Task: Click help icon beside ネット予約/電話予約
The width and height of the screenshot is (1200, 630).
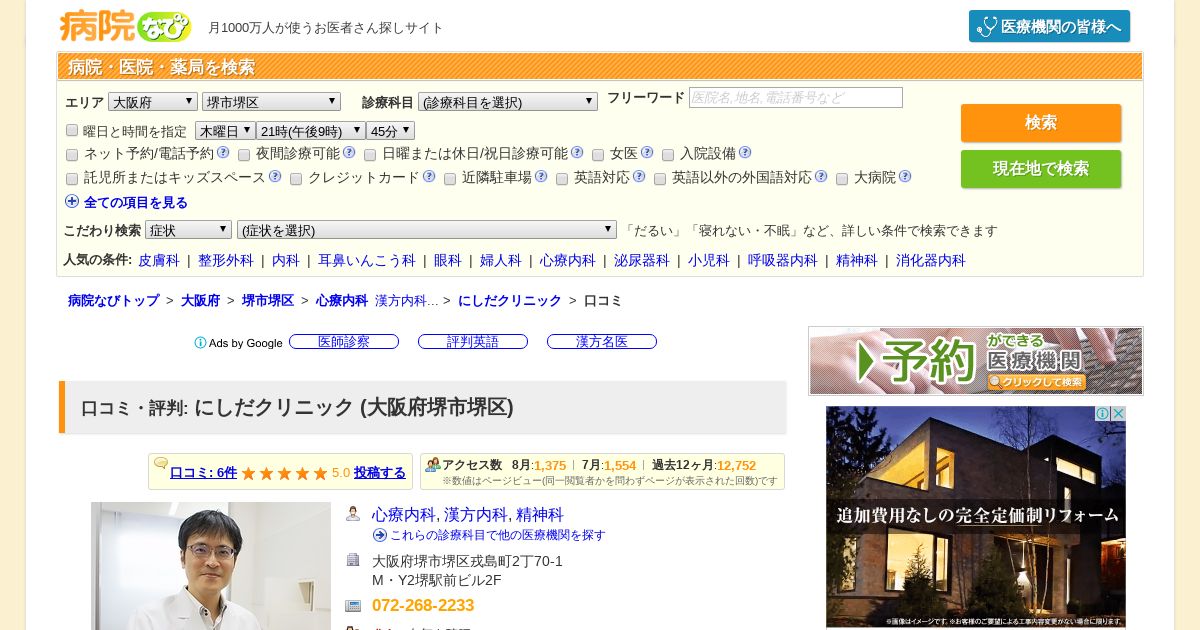Action: click(223, 152)
